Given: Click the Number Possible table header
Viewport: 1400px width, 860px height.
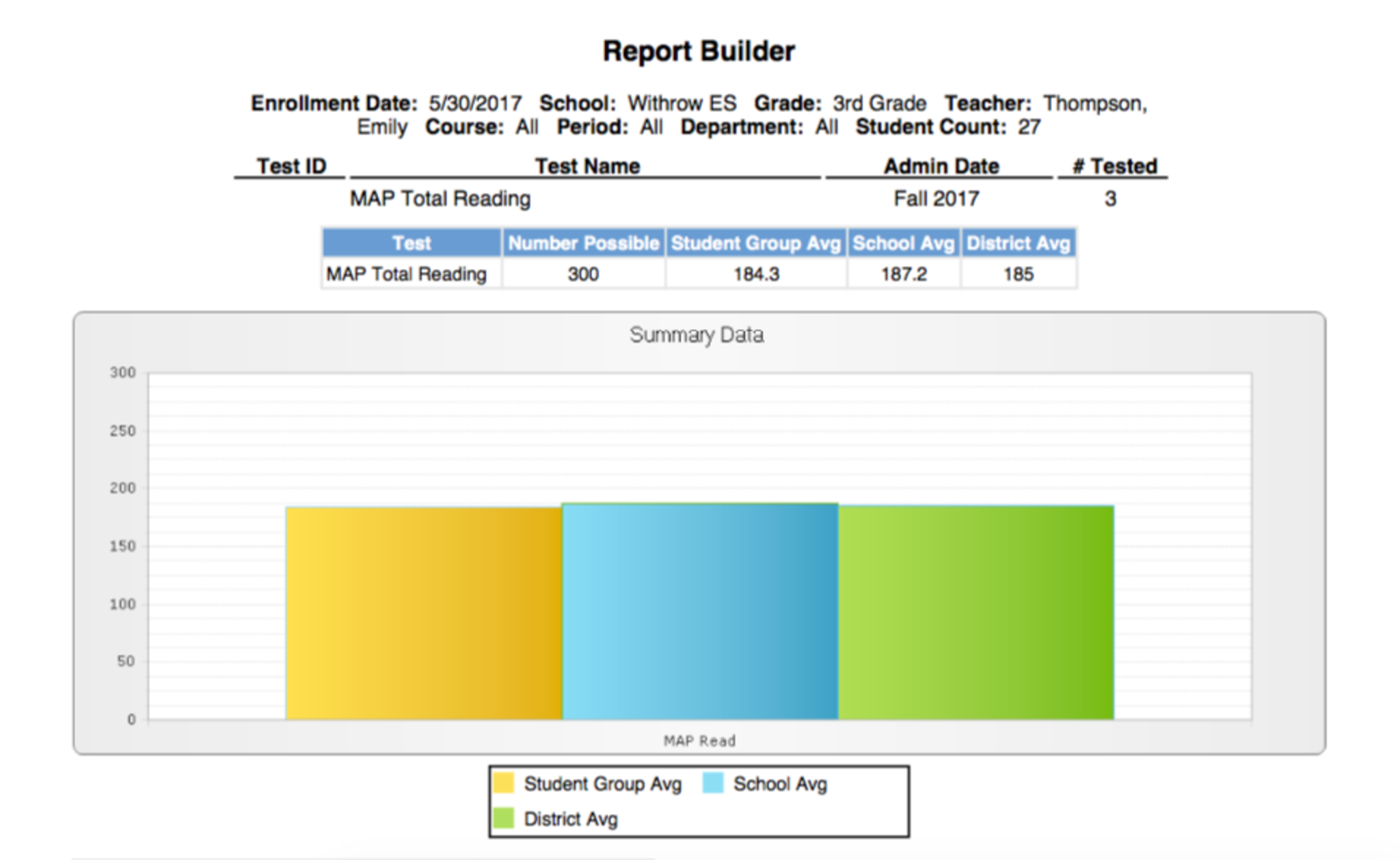Looking at the screenshot, I should tap(583, 243).
